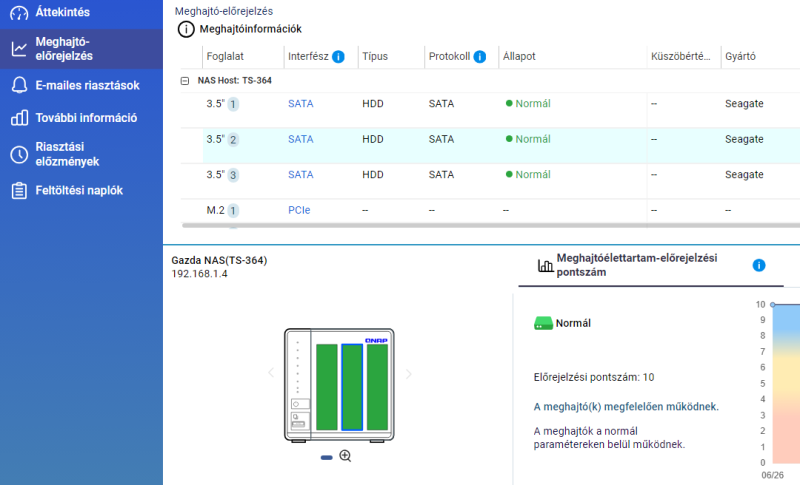Click the info icon beside Interfész header
This screenshot has width=800, height=485.
coord(338,57)
